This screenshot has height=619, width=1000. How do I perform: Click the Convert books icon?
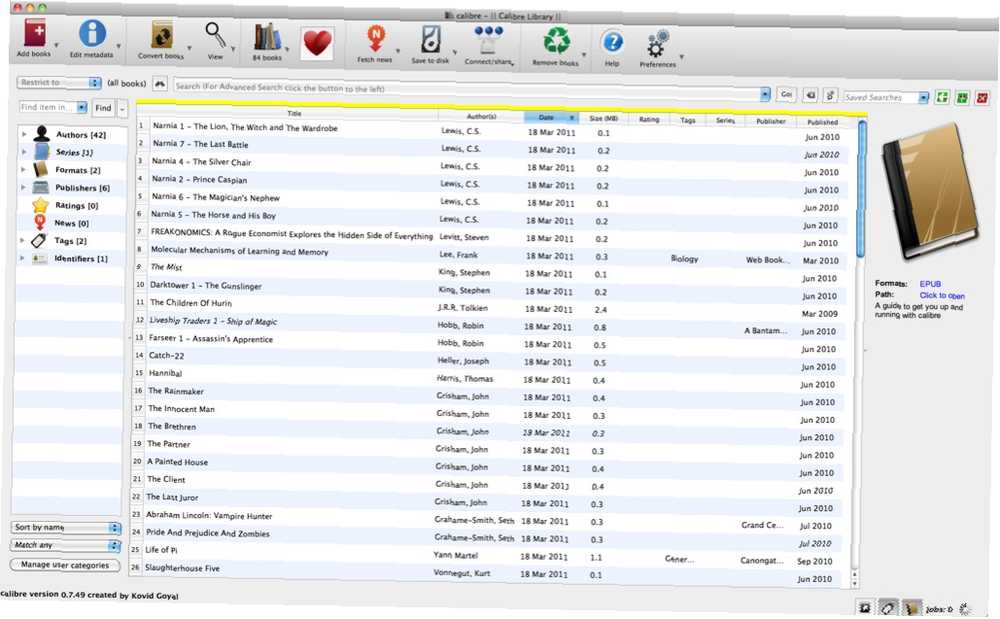pyautogui.click(x=161, y=35)
